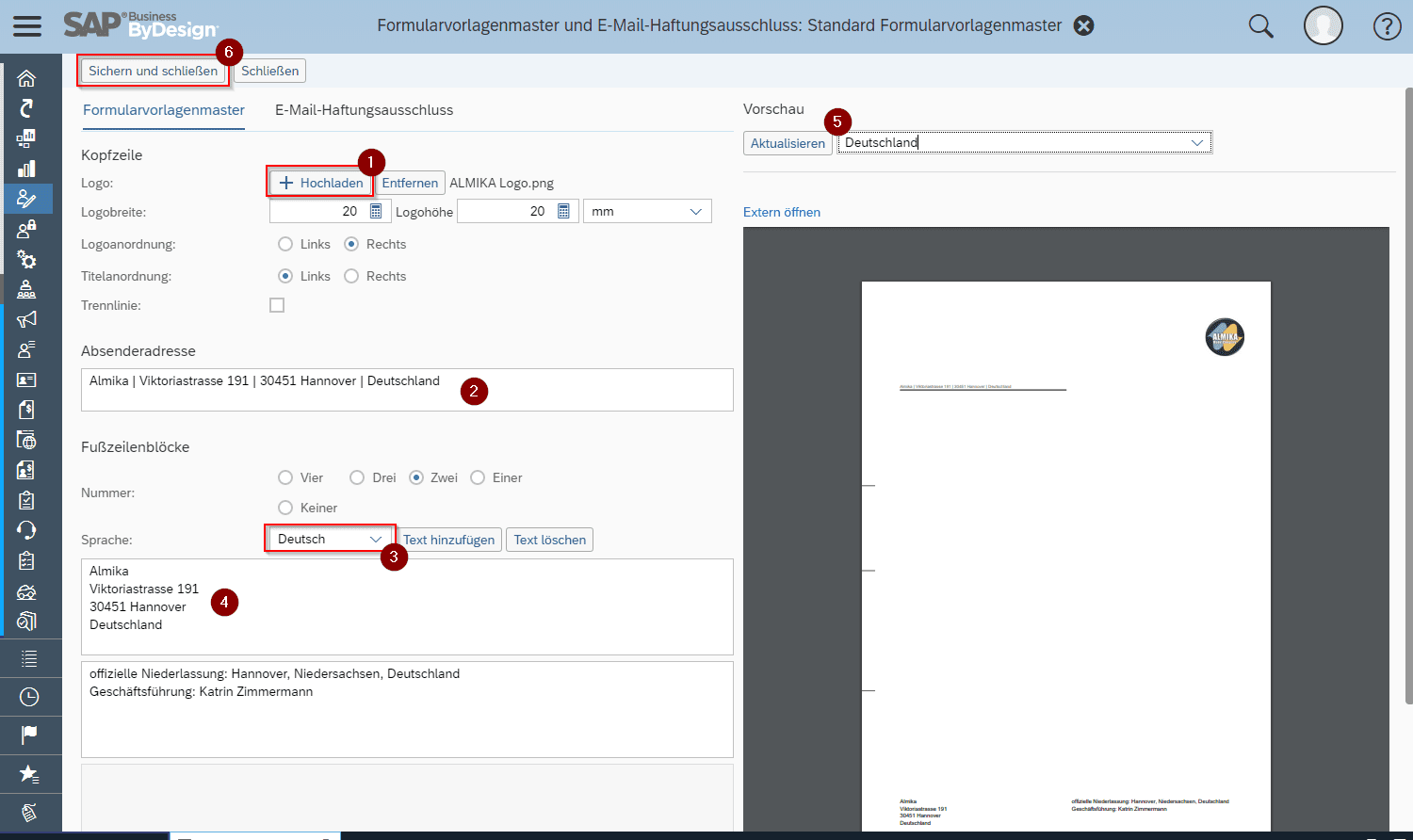Viewport: 1413px width, 840px height.
Task: Open the help question mark icon
Action: click(1387, 26)
